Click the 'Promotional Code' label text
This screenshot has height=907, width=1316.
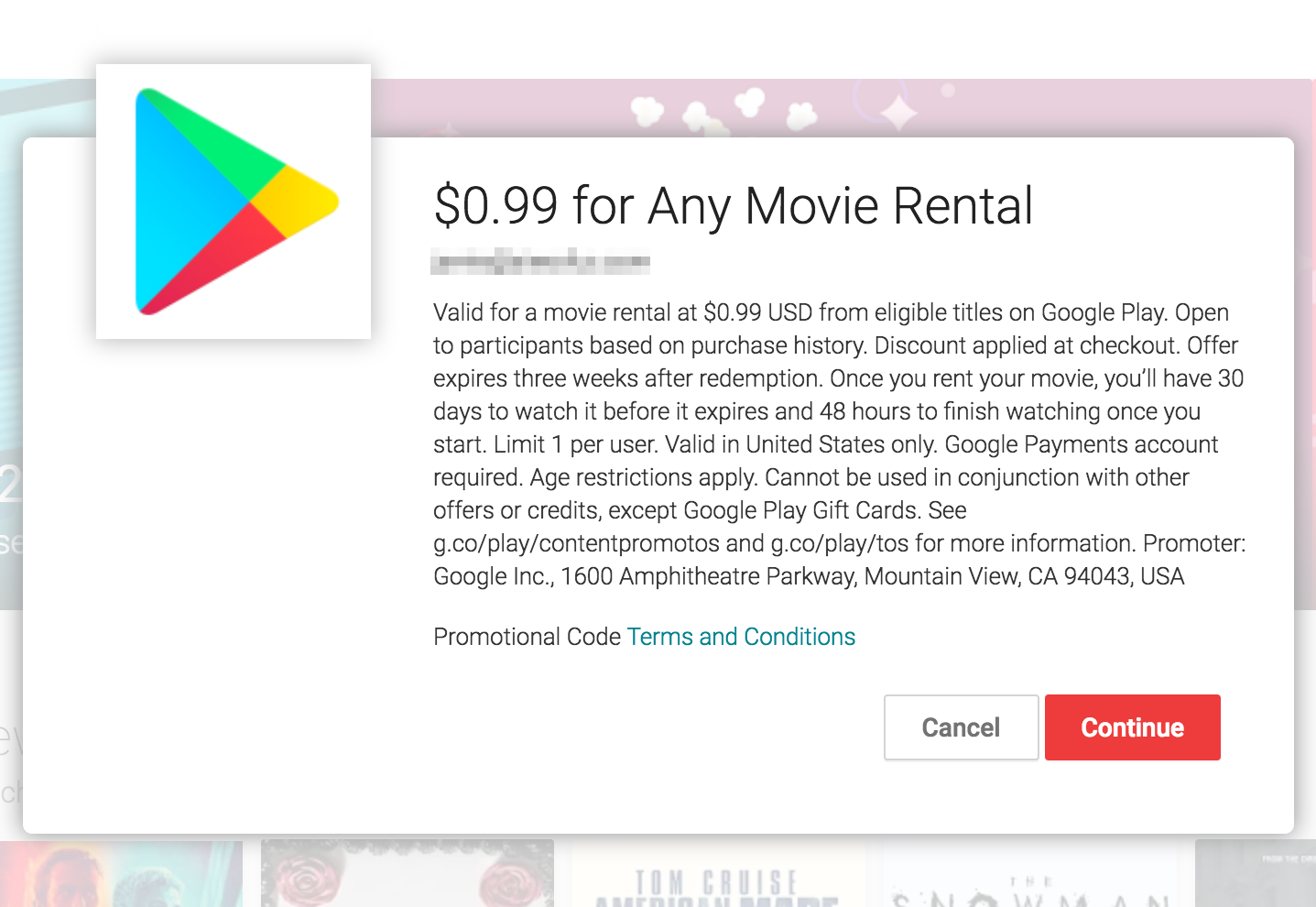point(527,637)
